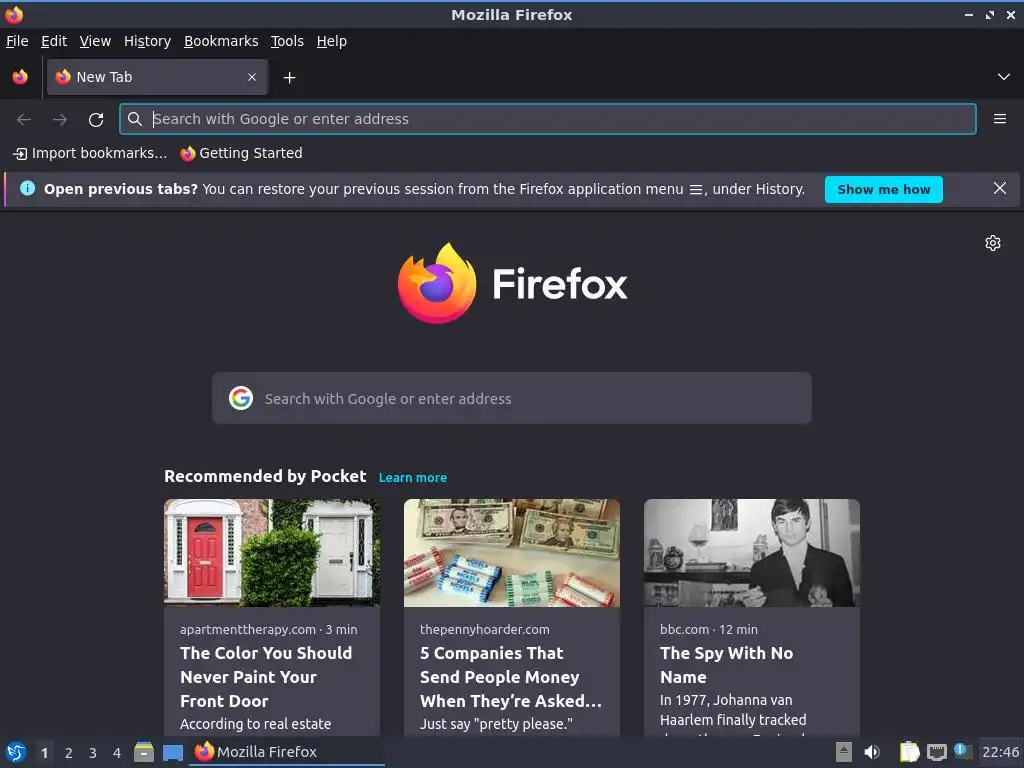
Task: Click the Firefox icon in title bar
Action: coord(14,14)
